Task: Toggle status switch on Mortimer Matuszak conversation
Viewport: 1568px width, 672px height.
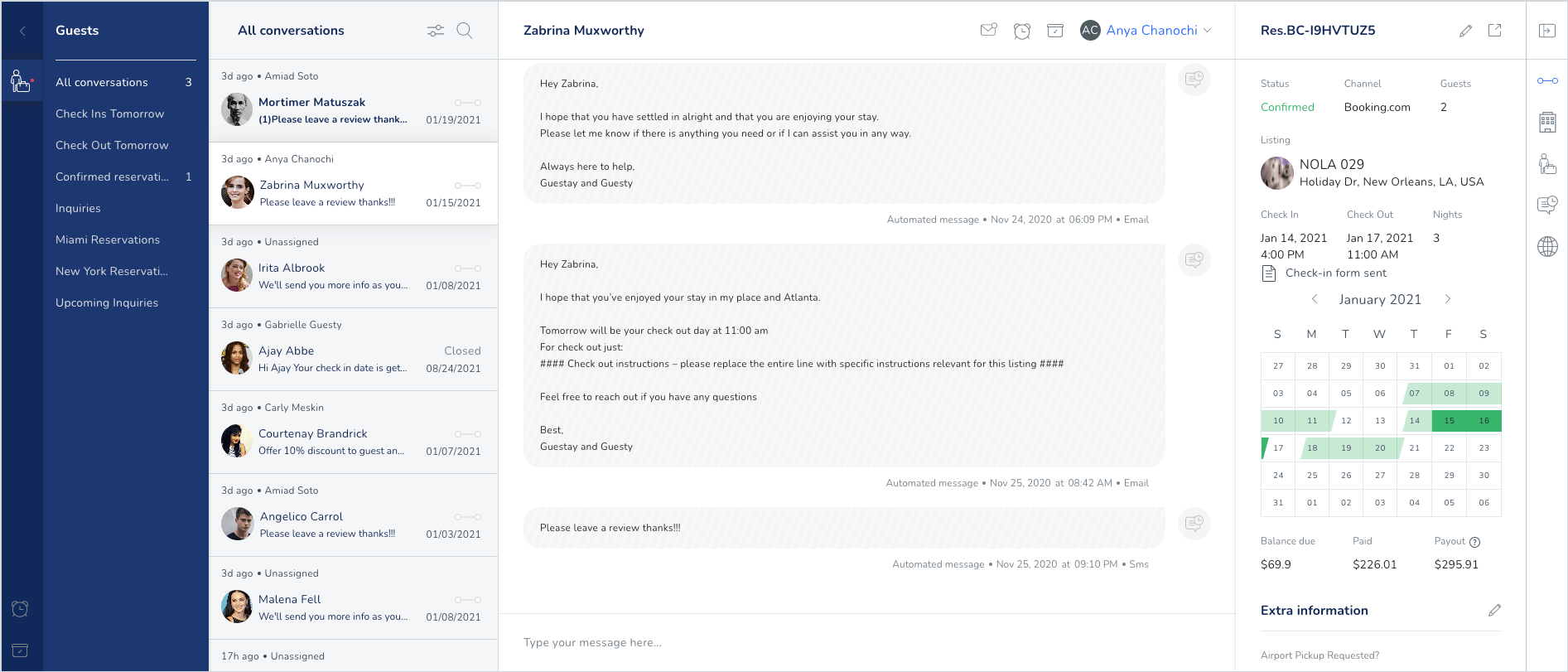Action: (467, 103)
